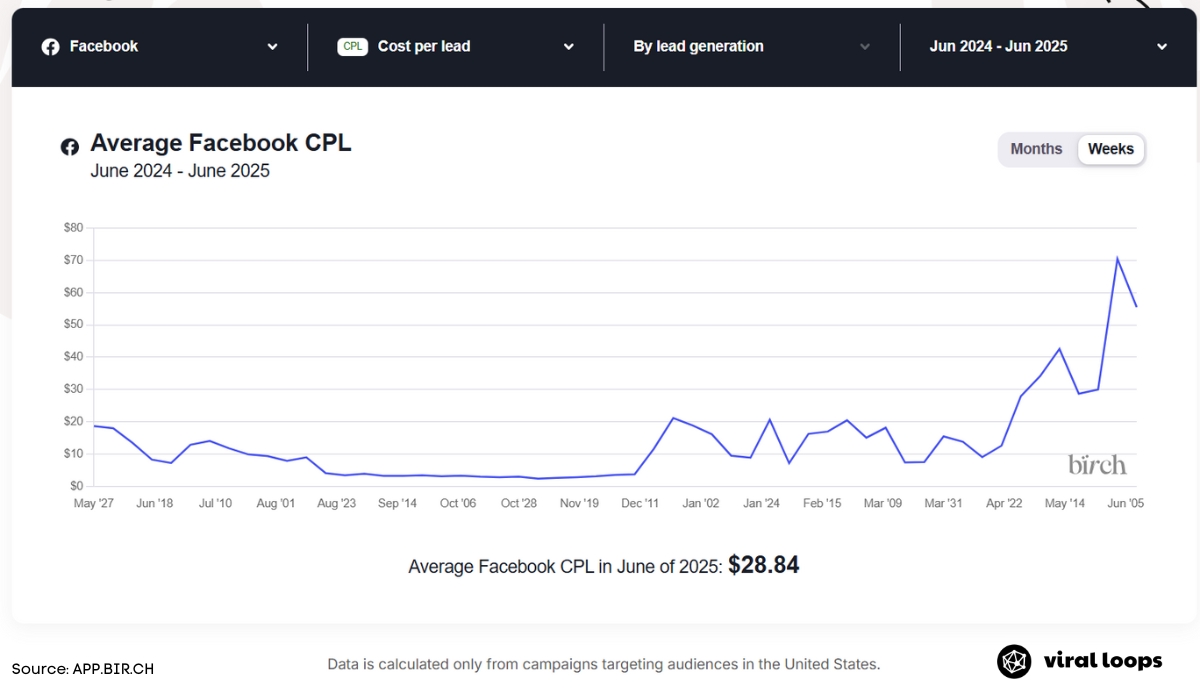Click the $30 y-axis label

[72, 389]
